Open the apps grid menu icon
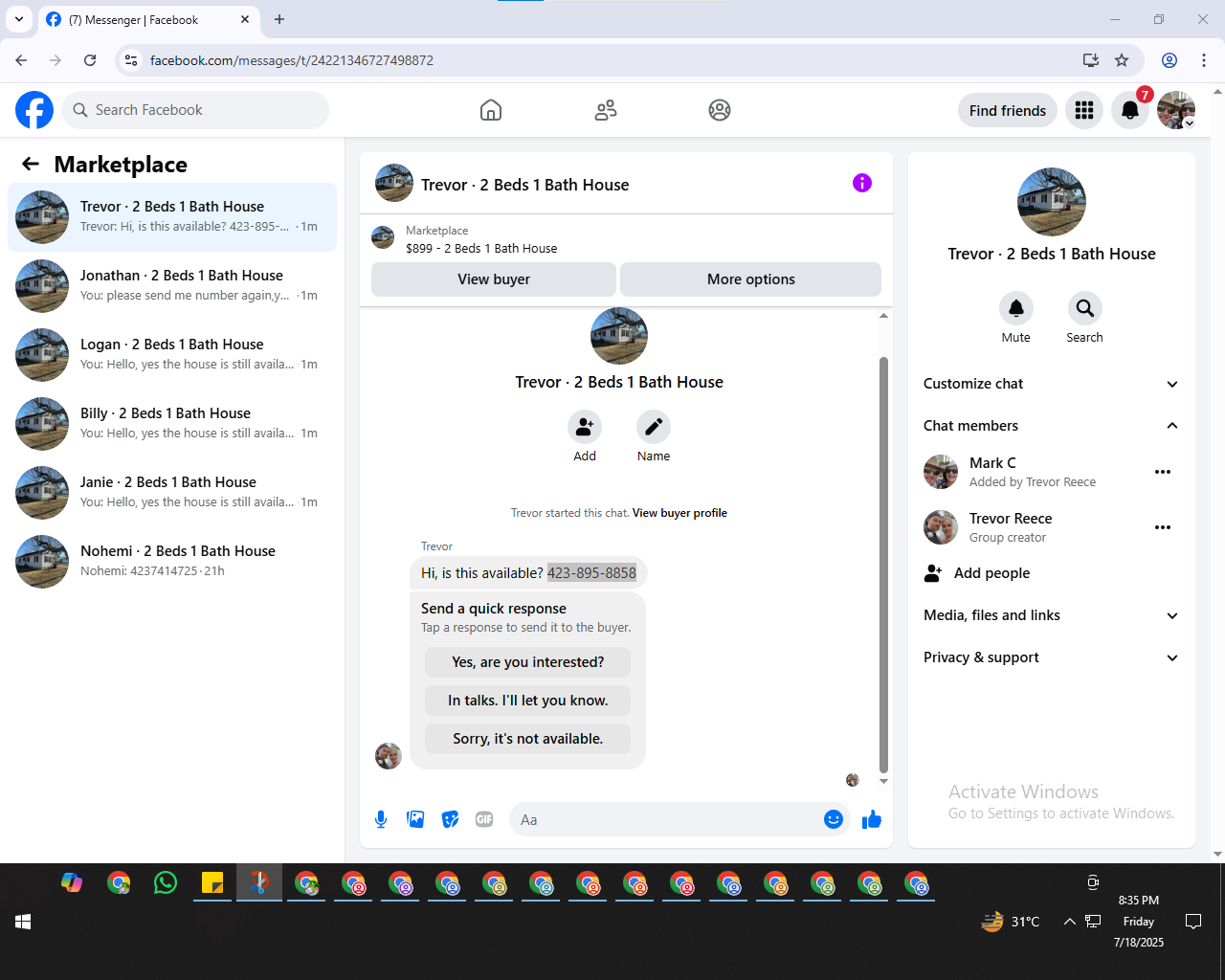The image size is (1225, 980). [x=1084, y=110]
